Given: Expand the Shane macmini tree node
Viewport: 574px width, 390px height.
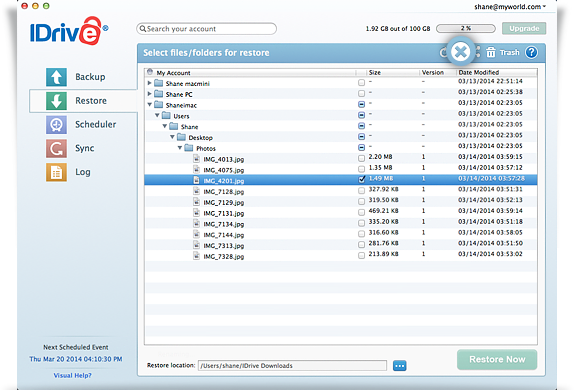Looking at the screenshot, I should (x=149, y=83).
